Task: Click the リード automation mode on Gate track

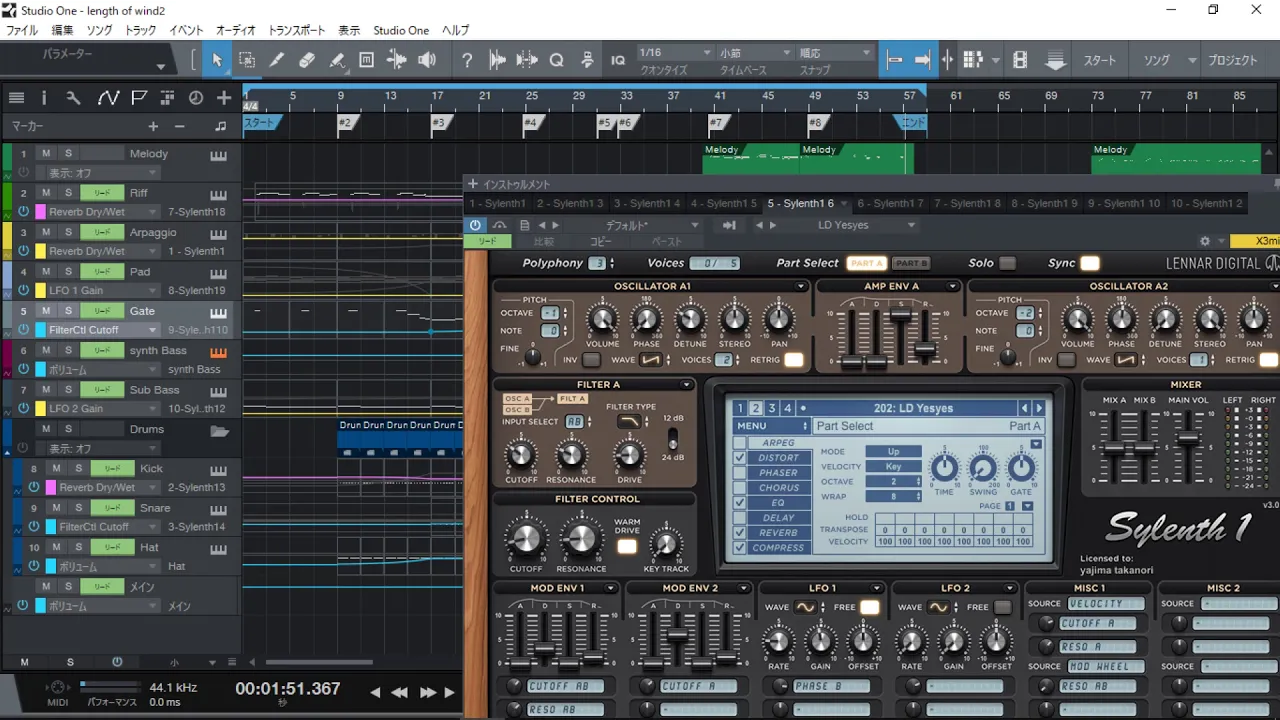Action: 102,311
